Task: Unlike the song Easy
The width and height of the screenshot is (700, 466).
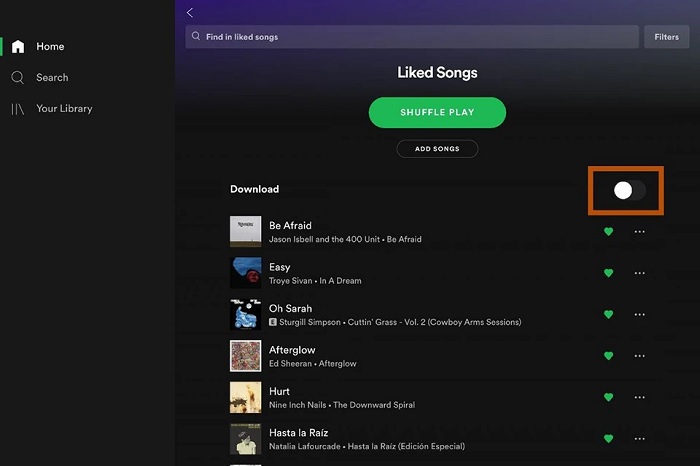Action: pos(608,273)
